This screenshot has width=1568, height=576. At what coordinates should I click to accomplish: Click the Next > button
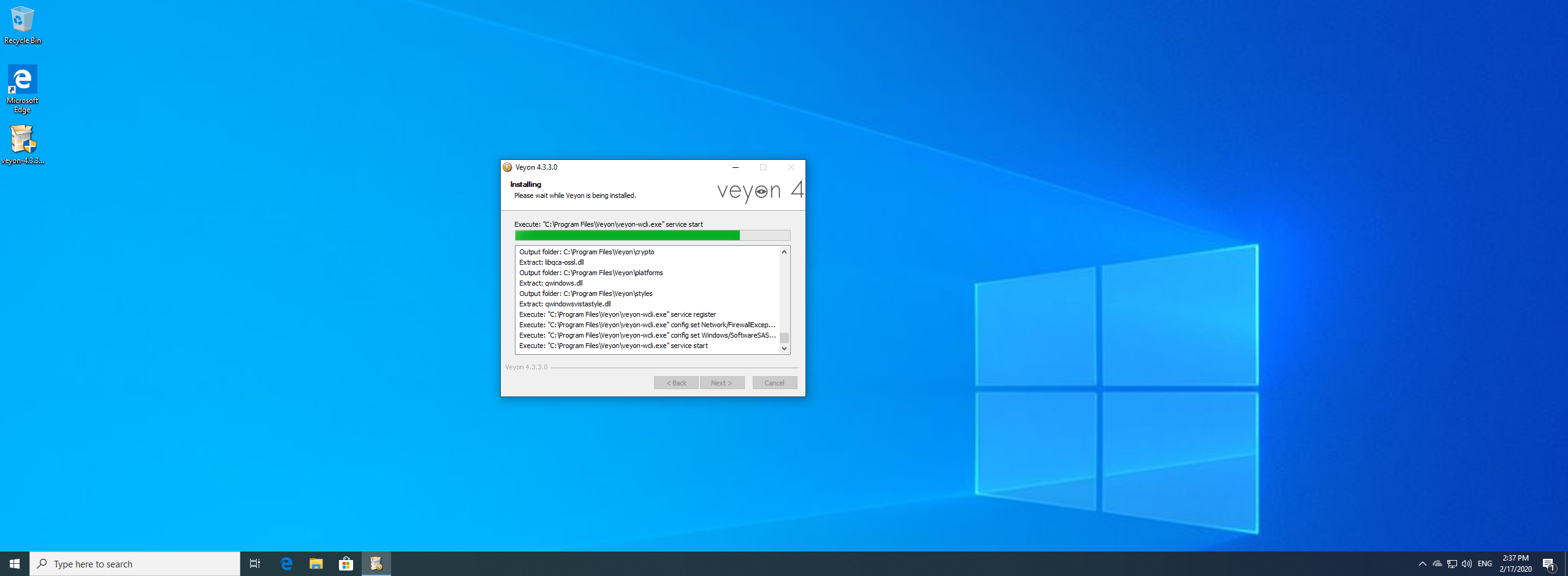point(722,383)
